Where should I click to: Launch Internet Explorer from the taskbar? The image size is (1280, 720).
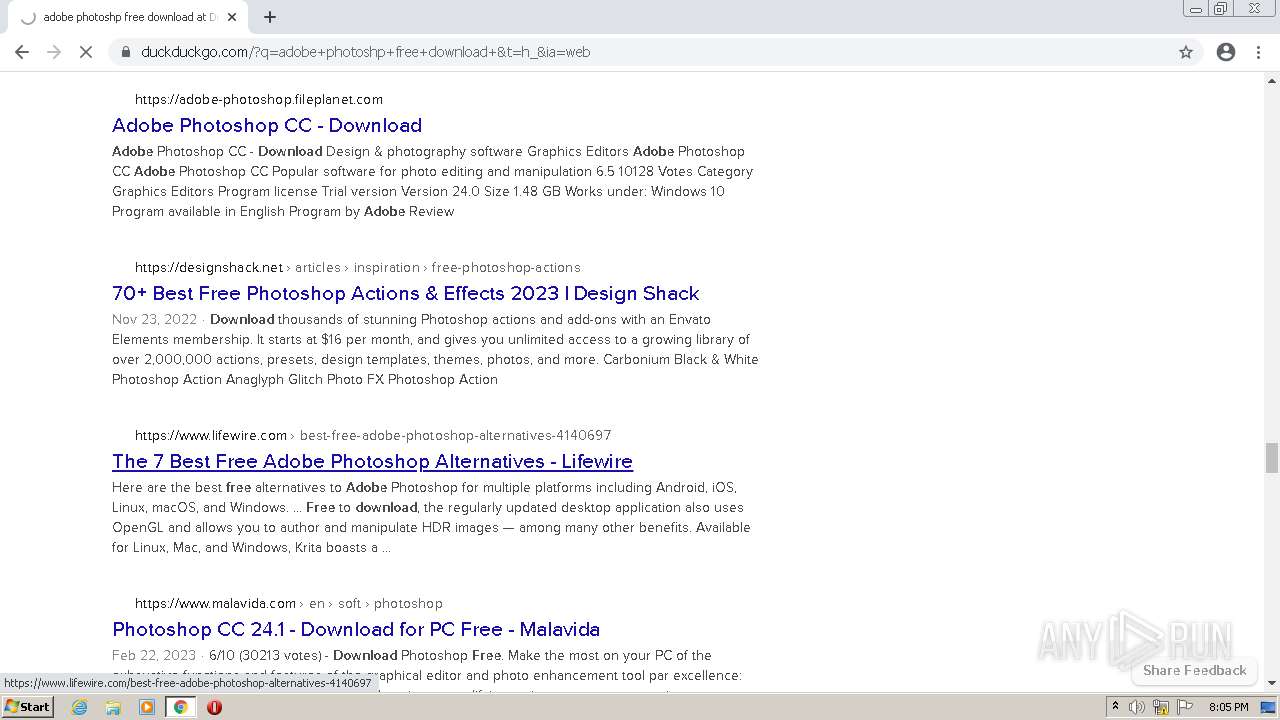tap(80, 707)
